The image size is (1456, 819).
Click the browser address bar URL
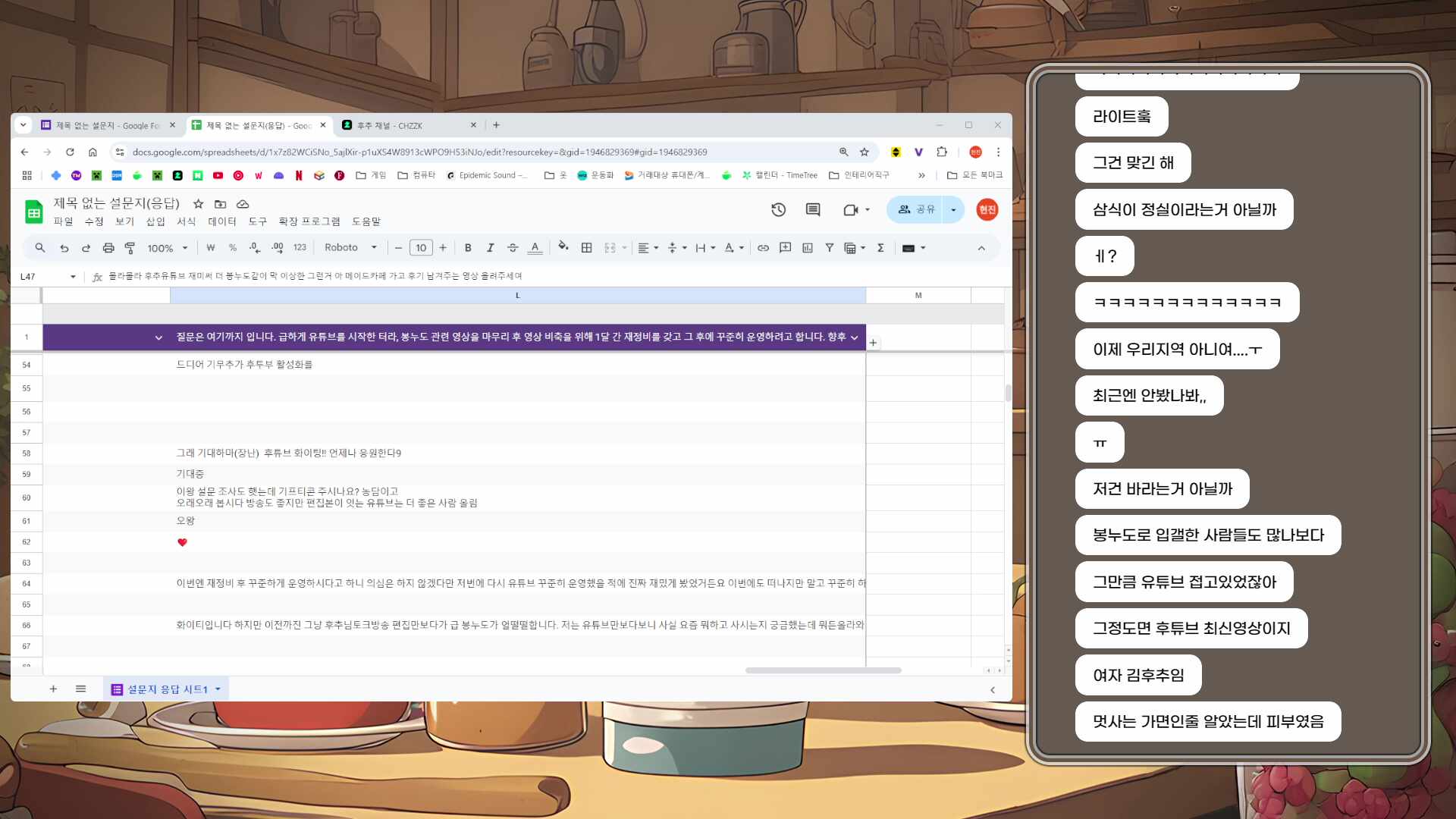419,152
